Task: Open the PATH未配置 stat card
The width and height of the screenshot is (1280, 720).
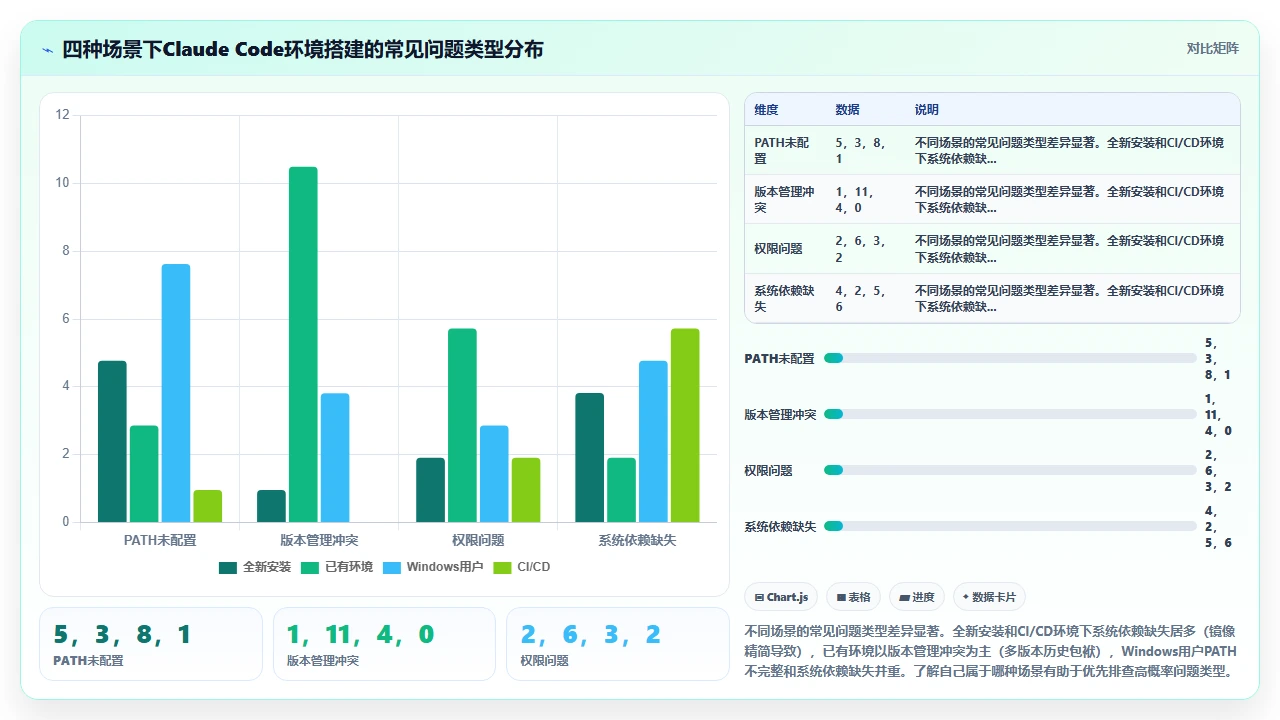Action: [151, 644]
